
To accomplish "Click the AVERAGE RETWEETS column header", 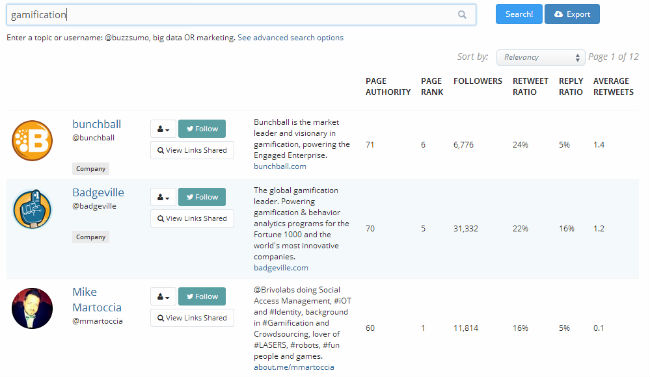I will (x=613, y=86).
